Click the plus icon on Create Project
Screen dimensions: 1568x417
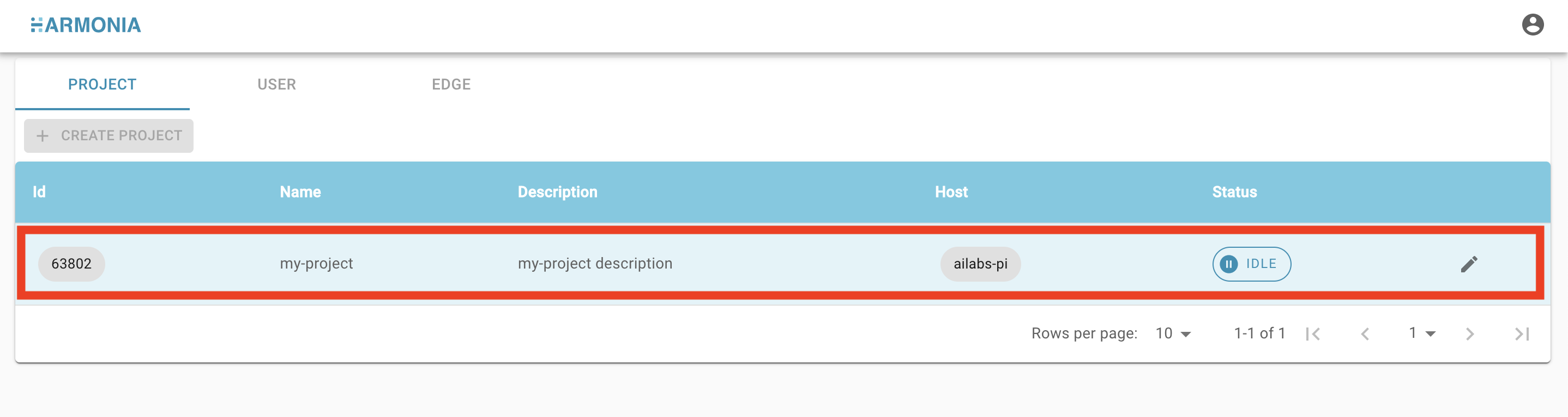coord(42,136)
